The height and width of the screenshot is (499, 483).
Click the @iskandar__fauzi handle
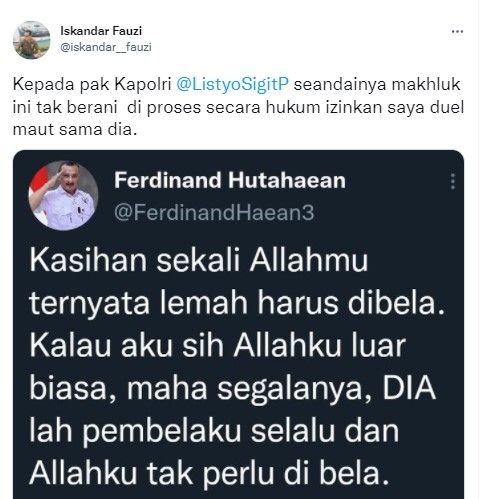point(106,47)
